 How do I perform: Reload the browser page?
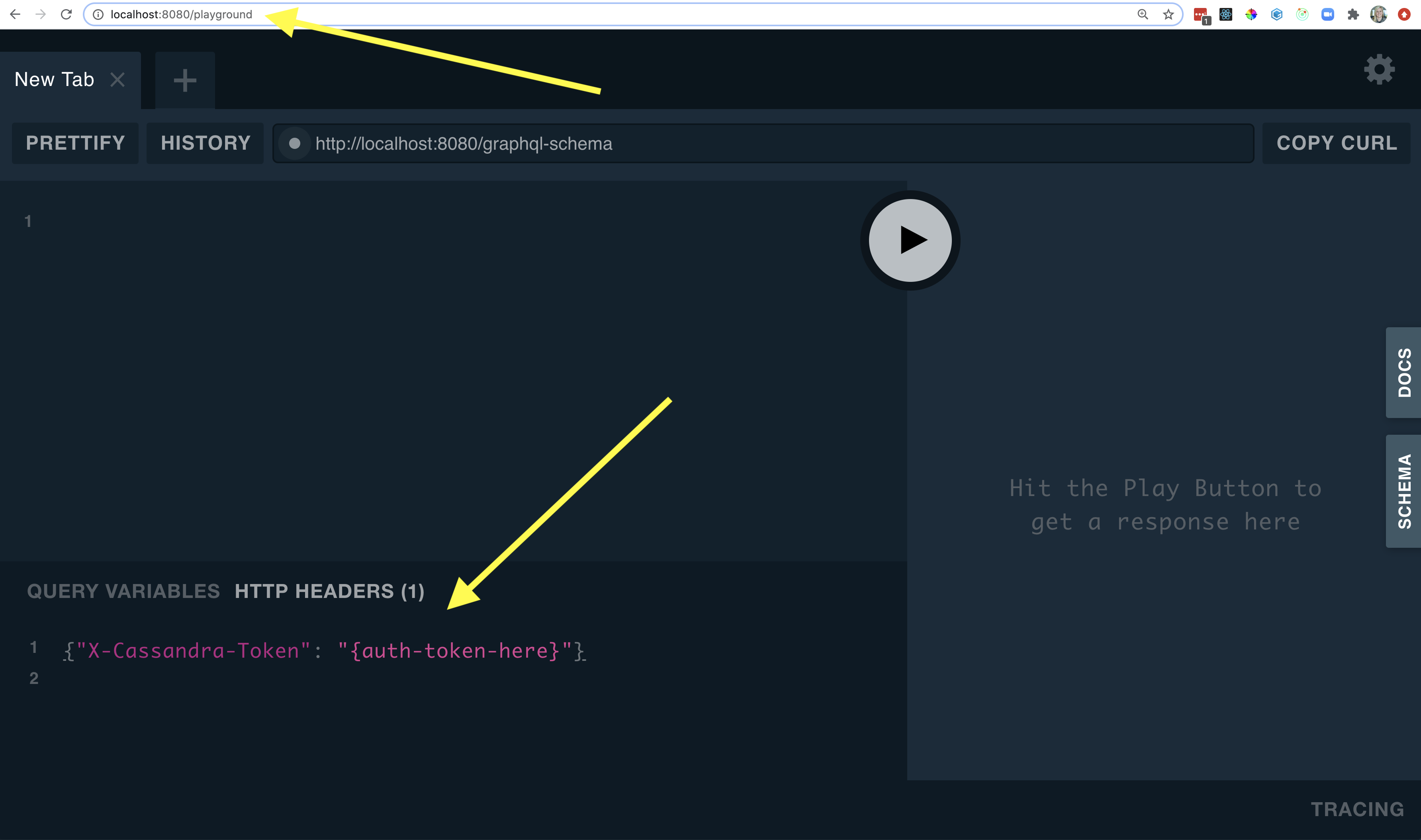tap(66, 14)
